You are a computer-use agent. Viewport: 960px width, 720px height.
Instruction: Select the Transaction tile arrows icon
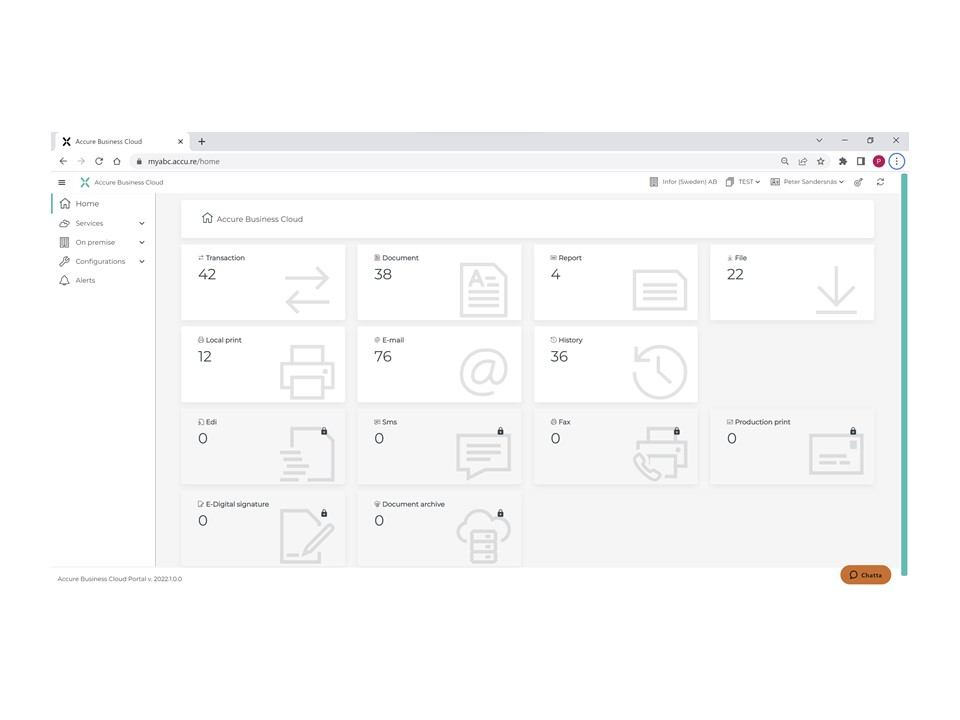[x=307, y=287]
